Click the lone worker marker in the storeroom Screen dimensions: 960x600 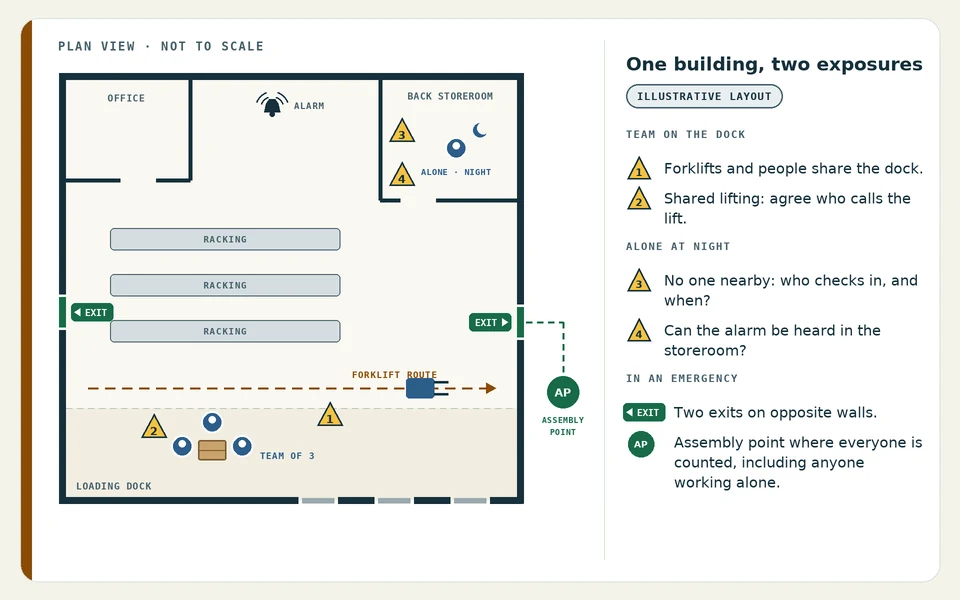(x=456, y=148)
